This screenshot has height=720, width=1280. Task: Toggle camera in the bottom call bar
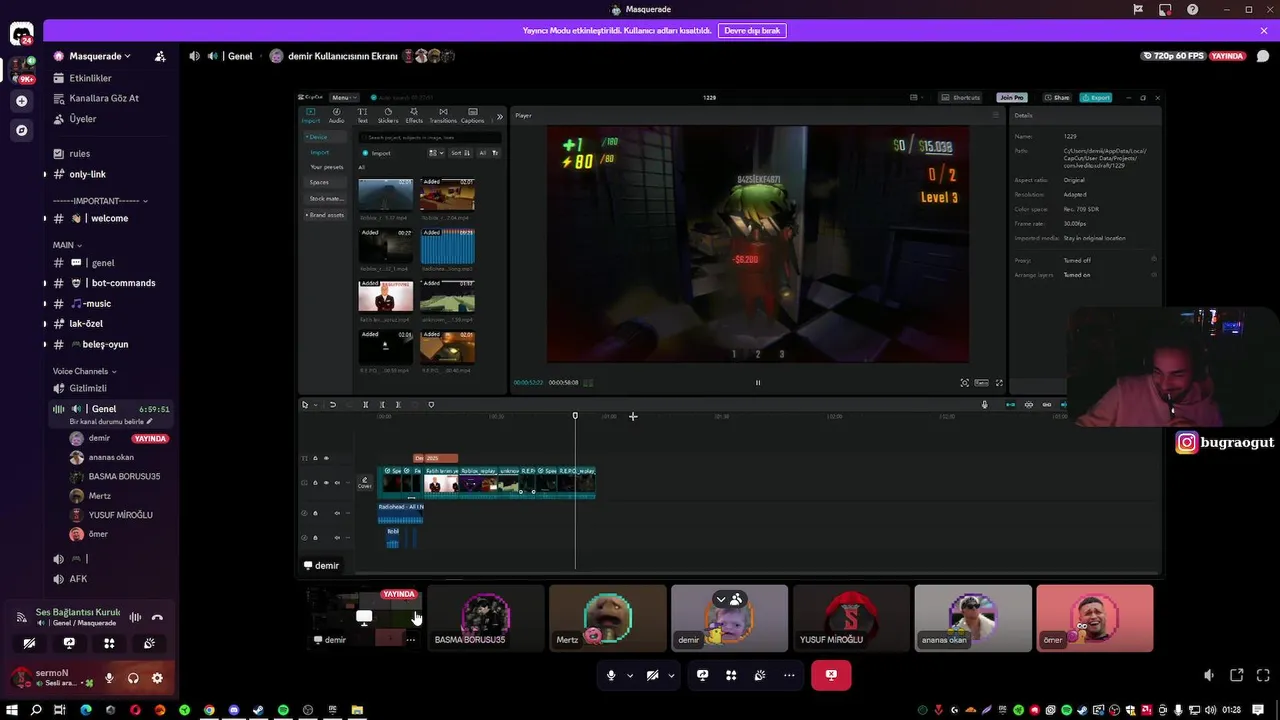tap(652, 675)
